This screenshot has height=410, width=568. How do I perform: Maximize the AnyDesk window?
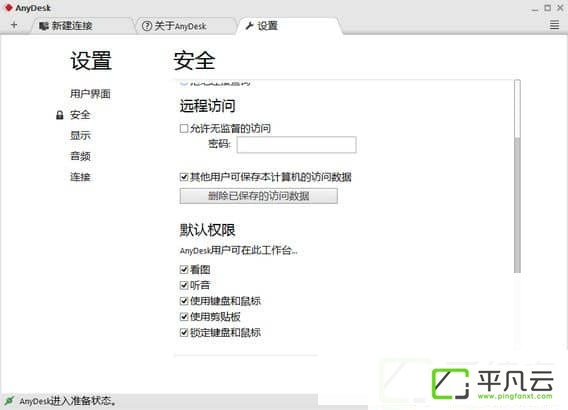click(x=548, y=8)
